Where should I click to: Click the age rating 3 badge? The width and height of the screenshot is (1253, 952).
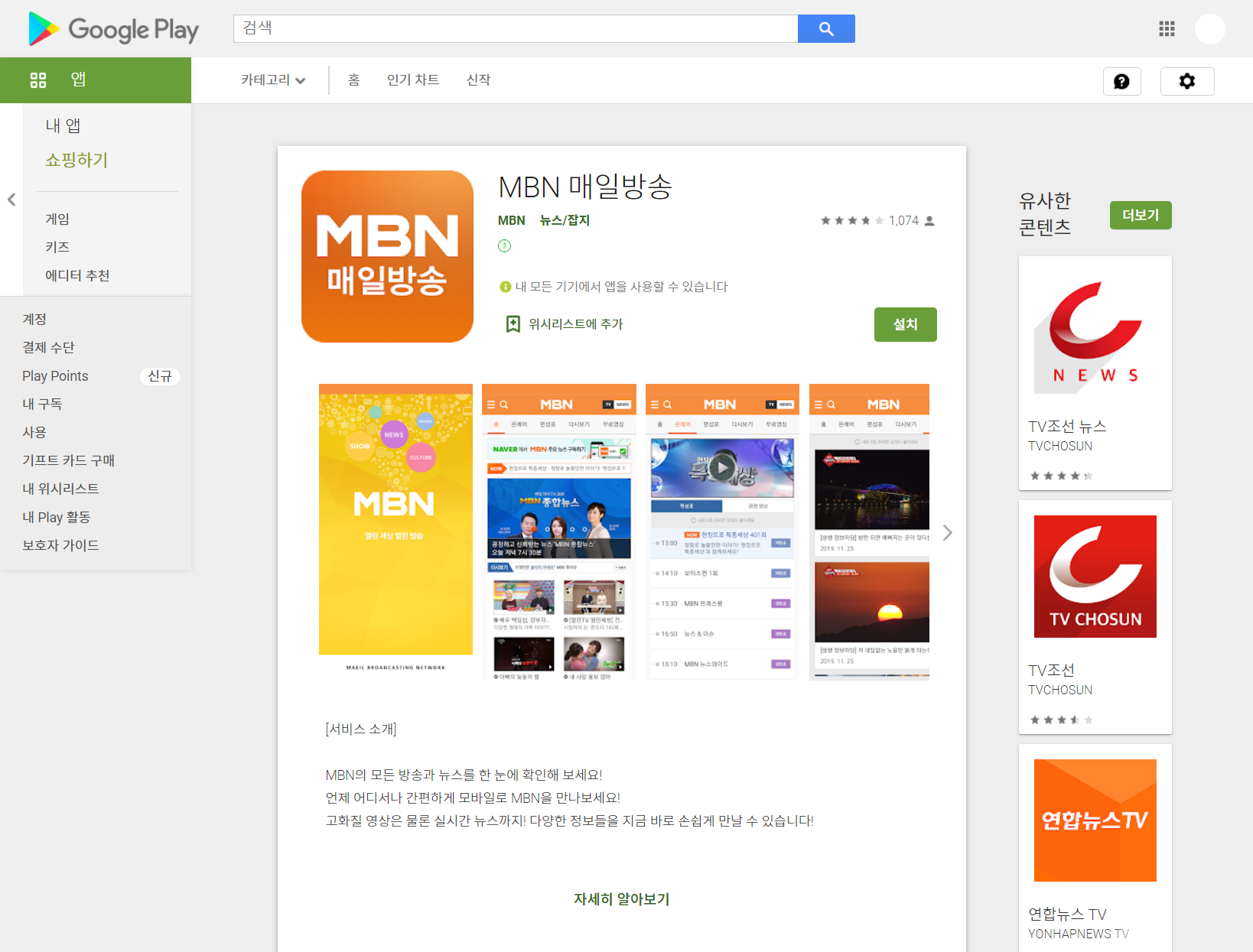coord(504,245)
